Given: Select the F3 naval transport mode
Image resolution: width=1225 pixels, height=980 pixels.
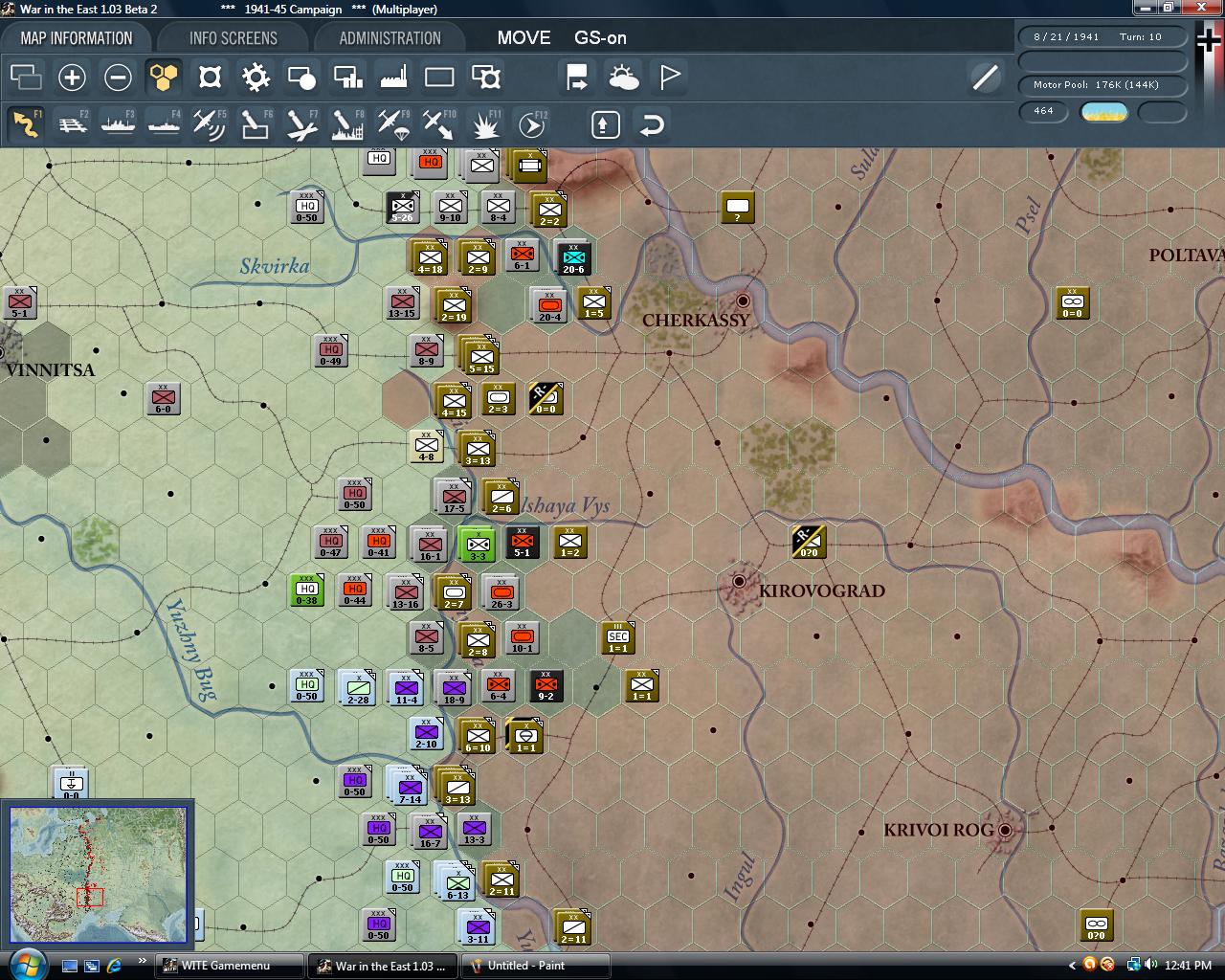Looking at the screenshot, I should [118, 124].
